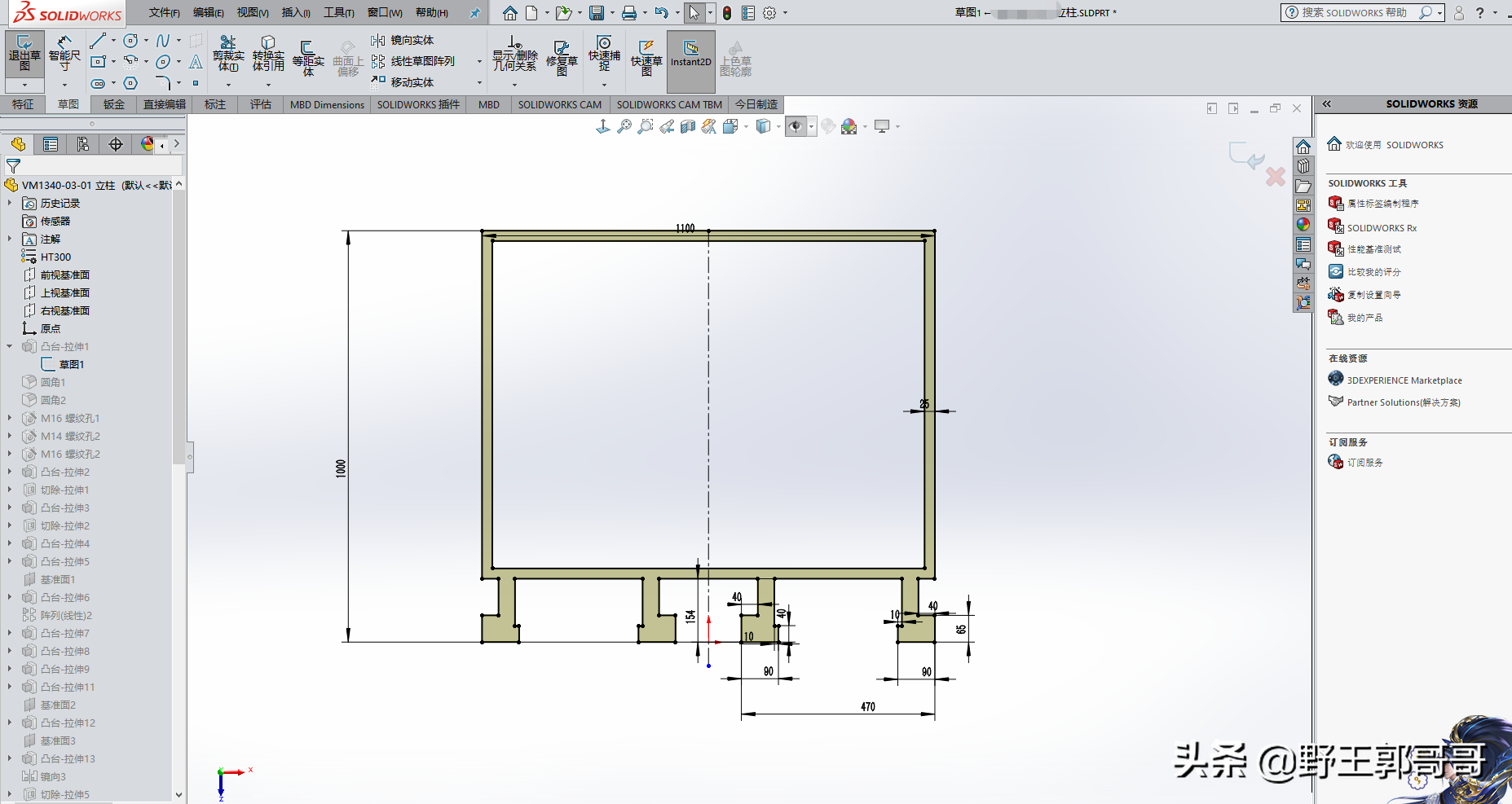Click the Rebuild traffic light icon
The height and width of the screenshot is (804, 1512).
click(727, 13)
